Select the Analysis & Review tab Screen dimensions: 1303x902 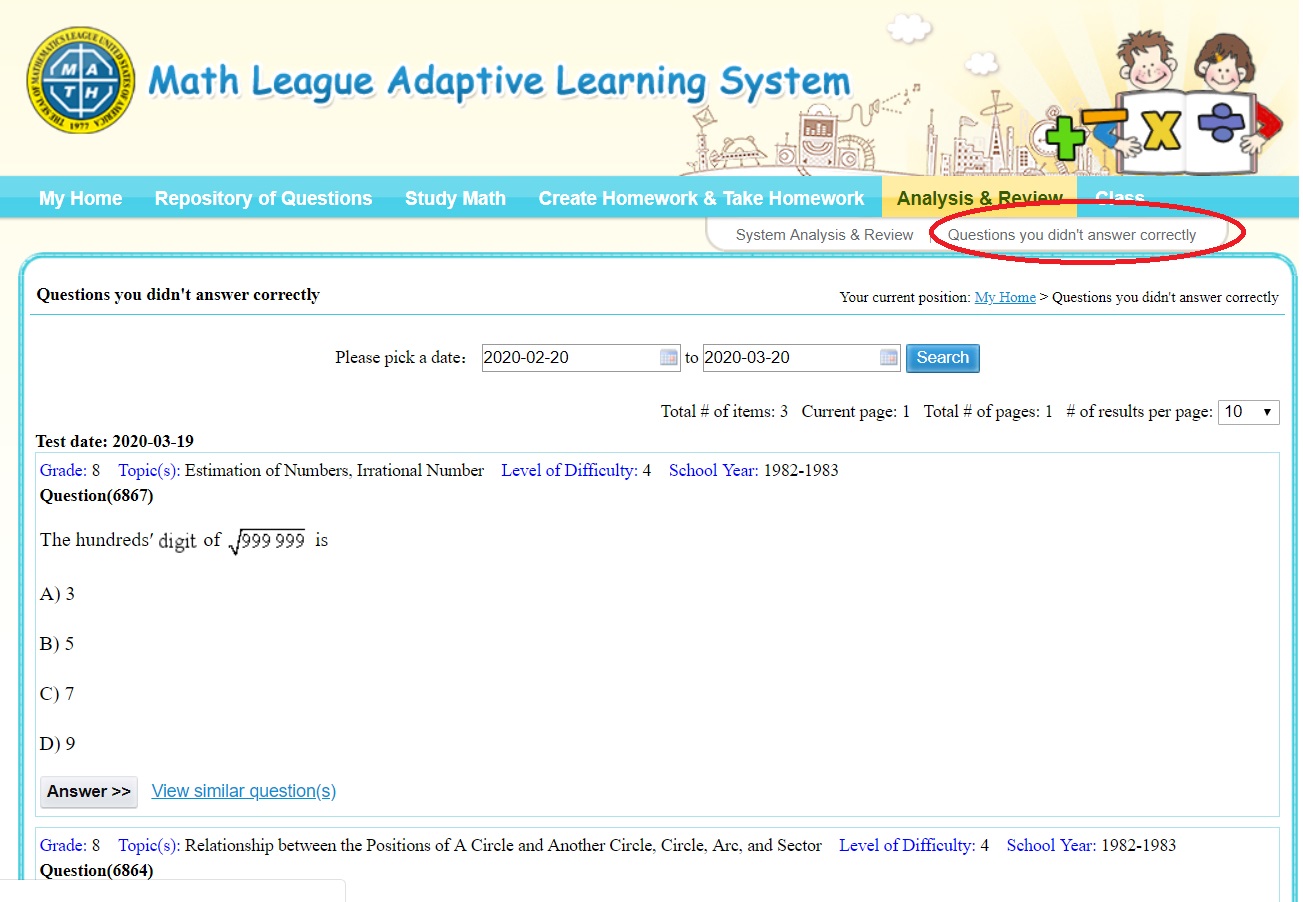pyautogui.click(x=979, y=198)
